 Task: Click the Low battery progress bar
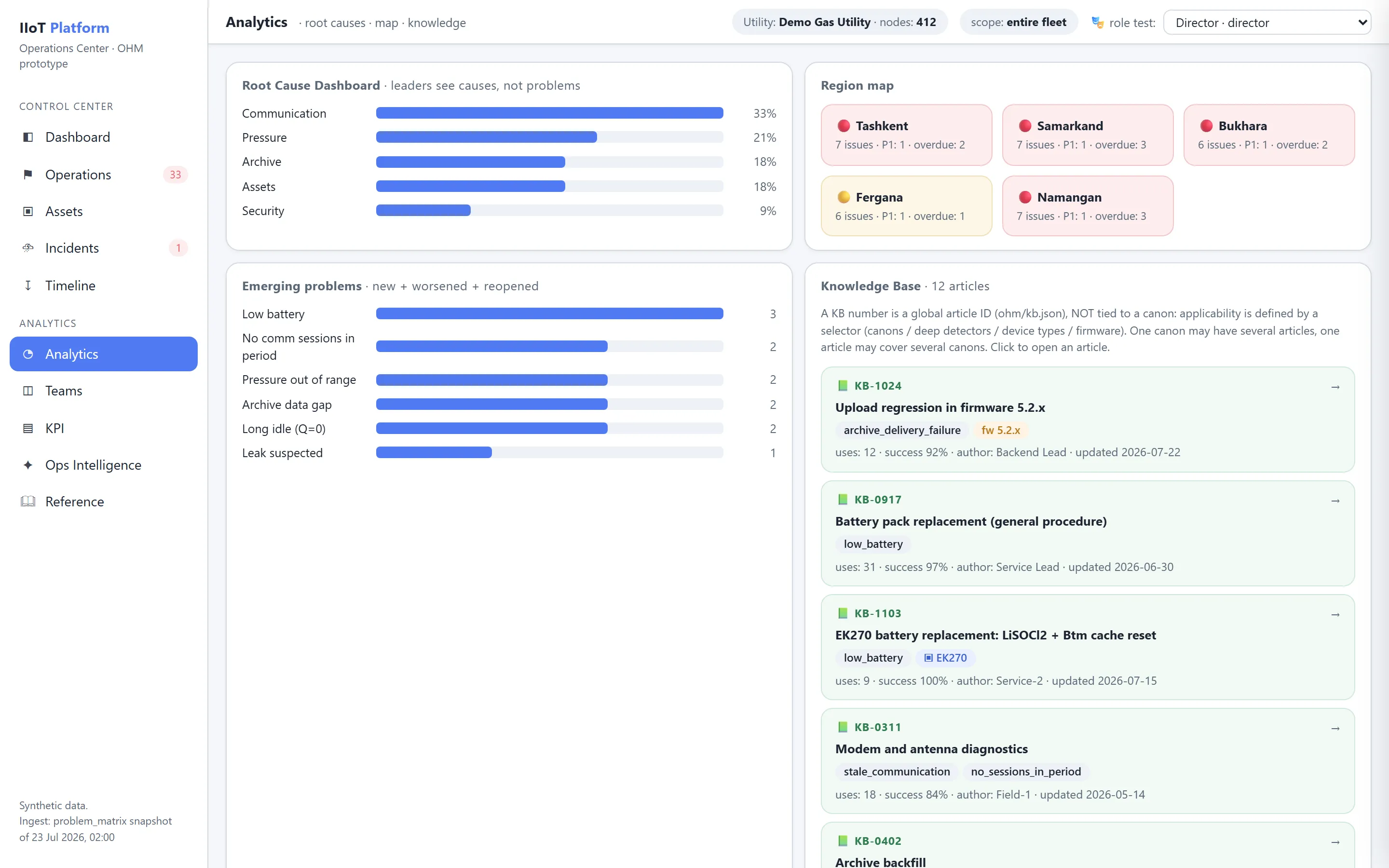tap(549, 313)
